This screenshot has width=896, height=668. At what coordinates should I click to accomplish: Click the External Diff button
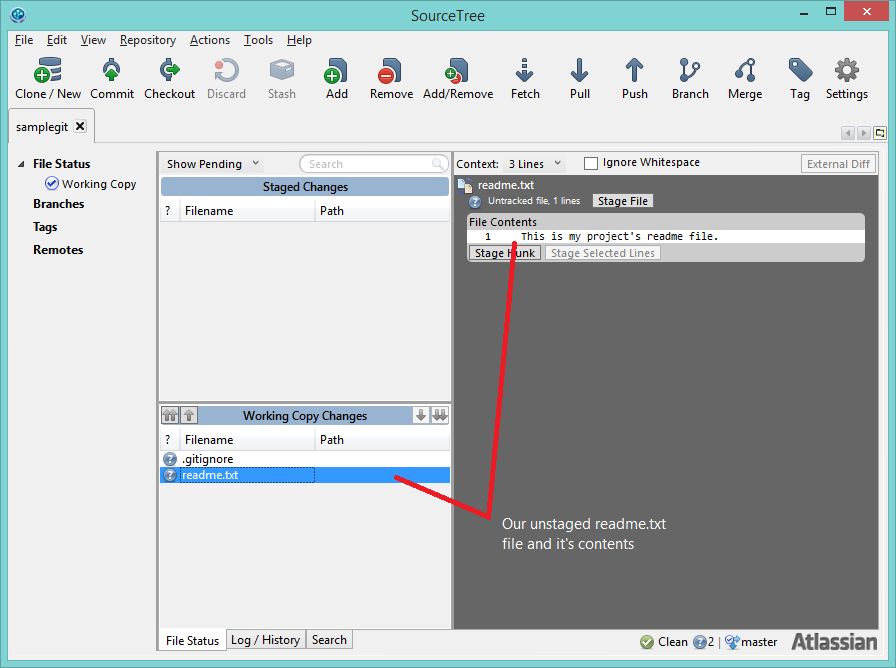(838, 164)
